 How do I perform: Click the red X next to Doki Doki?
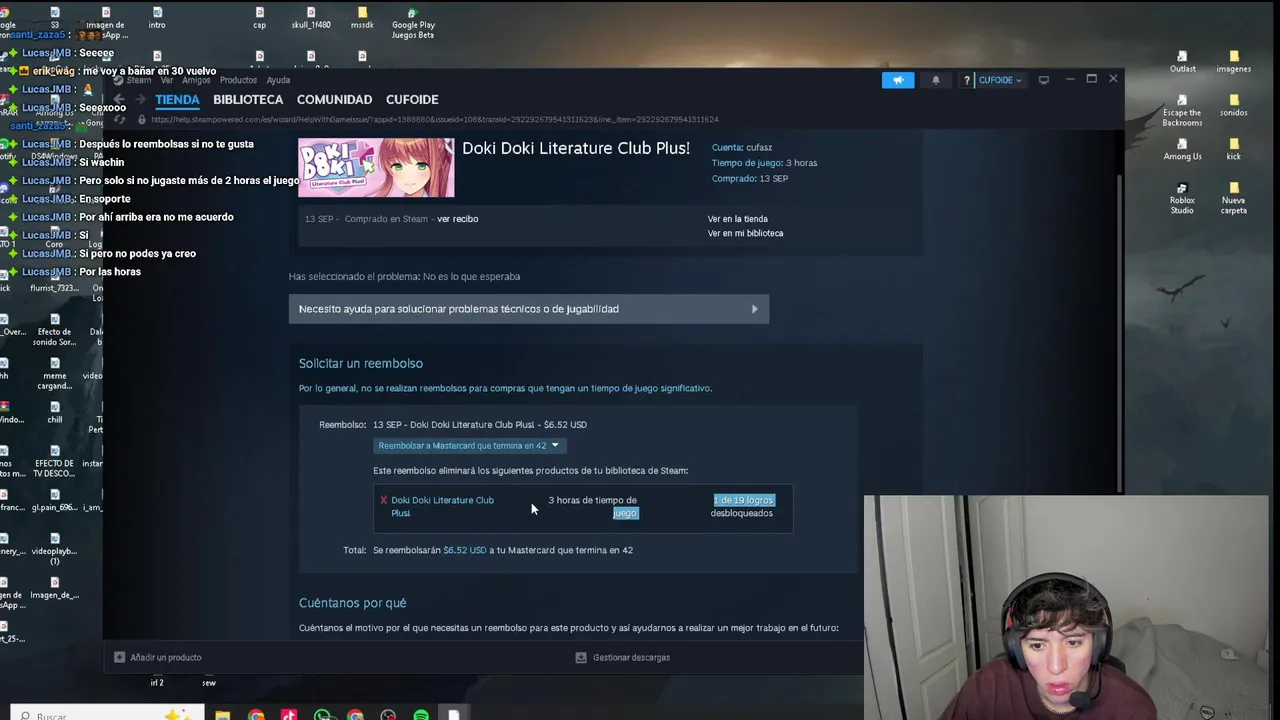point(383,500)
